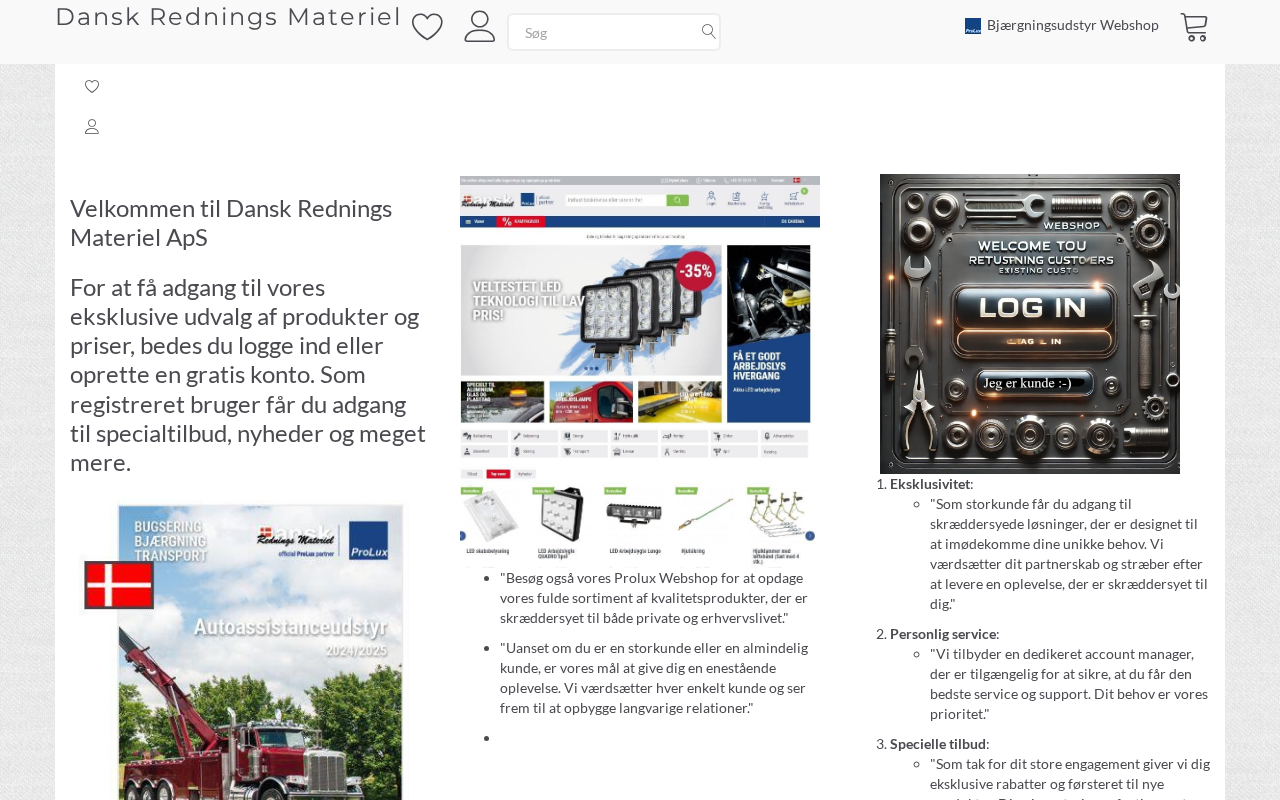
Task: Click the small person icon below the header
Action: (92, 127)
